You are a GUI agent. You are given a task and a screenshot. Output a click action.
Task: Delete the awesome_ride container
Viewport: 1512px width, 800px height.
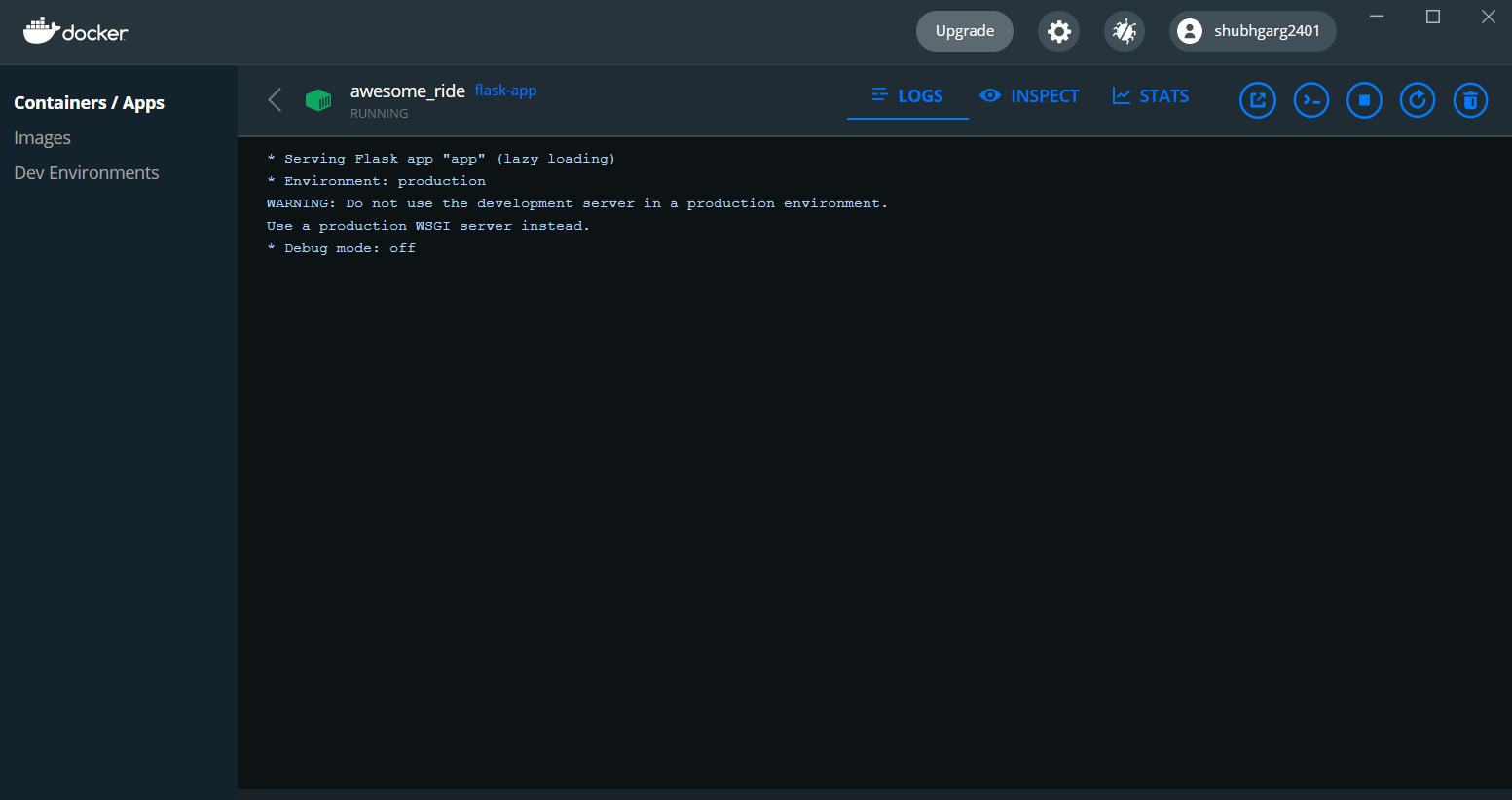1470,99
